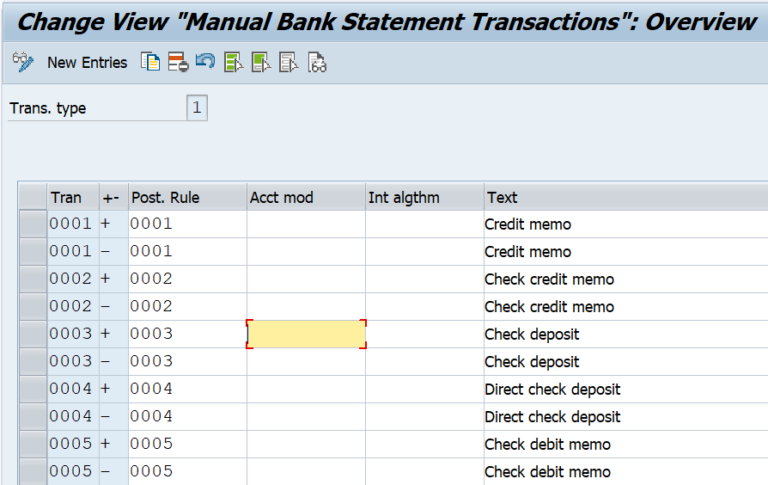
Task: Click Check debit memo text in − row
Action: (547, 472)
